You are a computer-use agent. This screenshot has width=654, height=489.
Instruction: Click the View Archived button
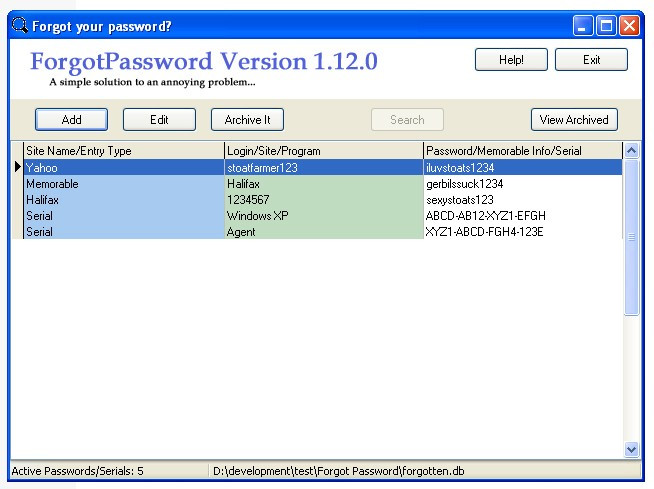[574, 120]
